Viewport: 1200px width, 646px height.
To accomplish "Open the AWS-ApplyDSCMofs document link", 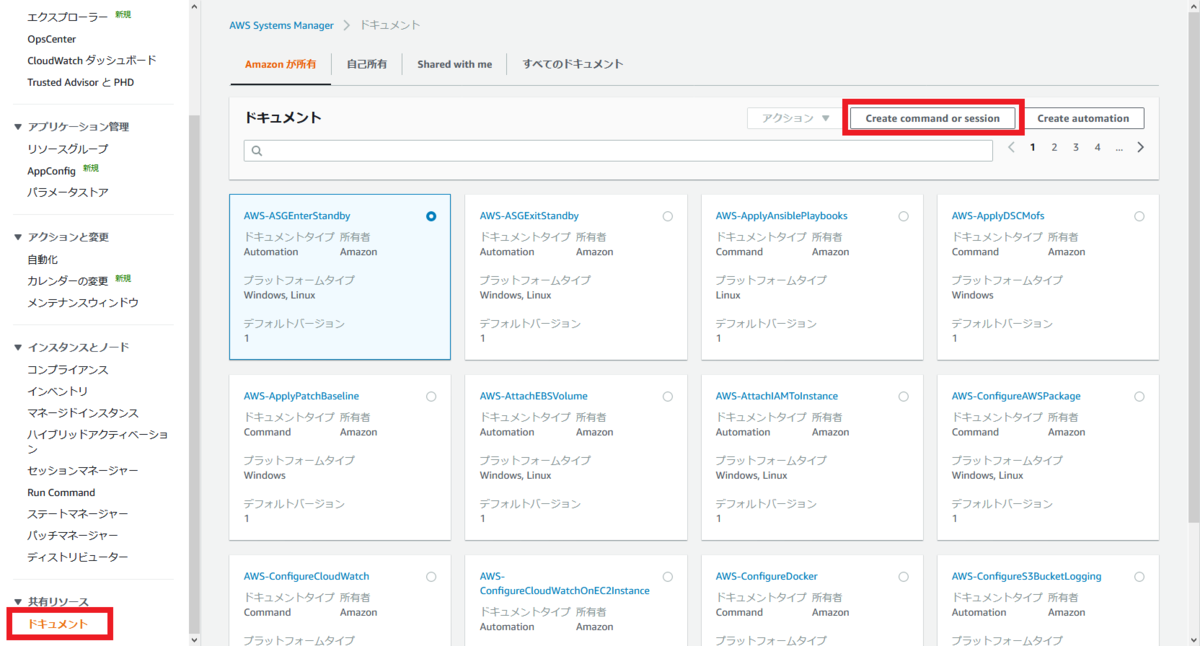I will [x=998, y=216].
